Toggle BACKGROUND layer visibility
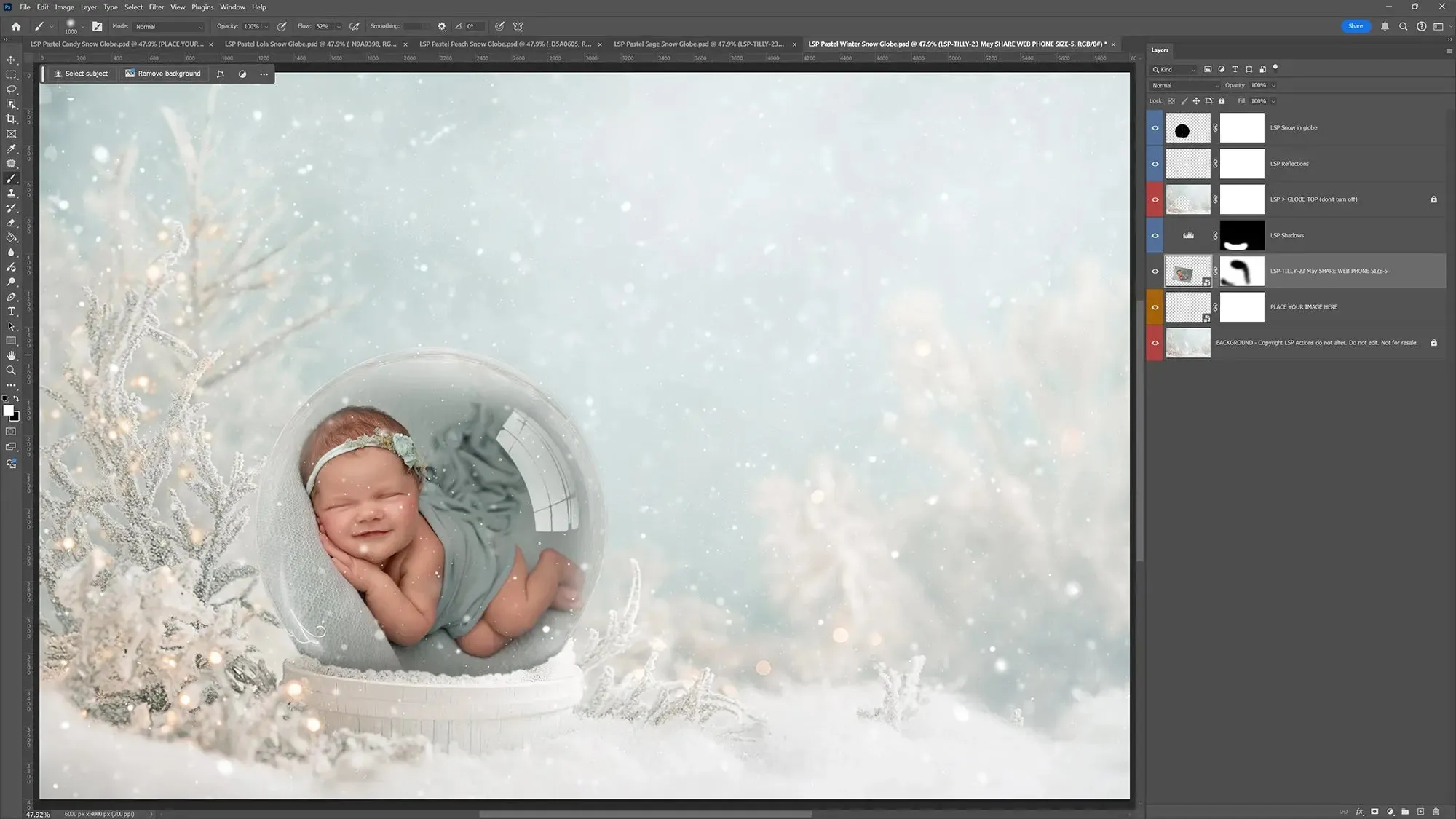The image size is (1456, 819). pyautogui.click(x=1155, y=343)
